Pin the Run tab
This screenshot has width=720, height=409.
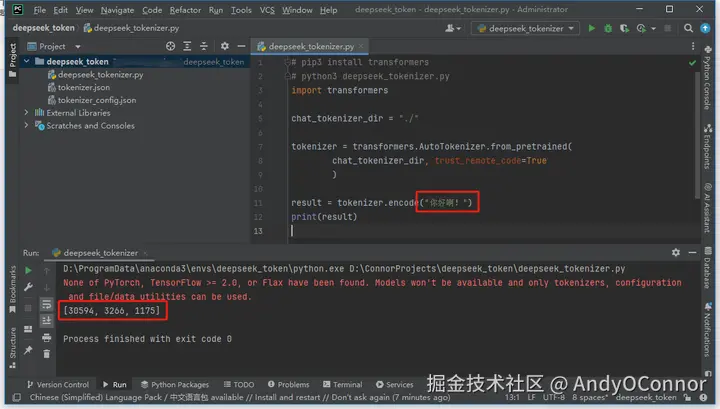(28, 350)
